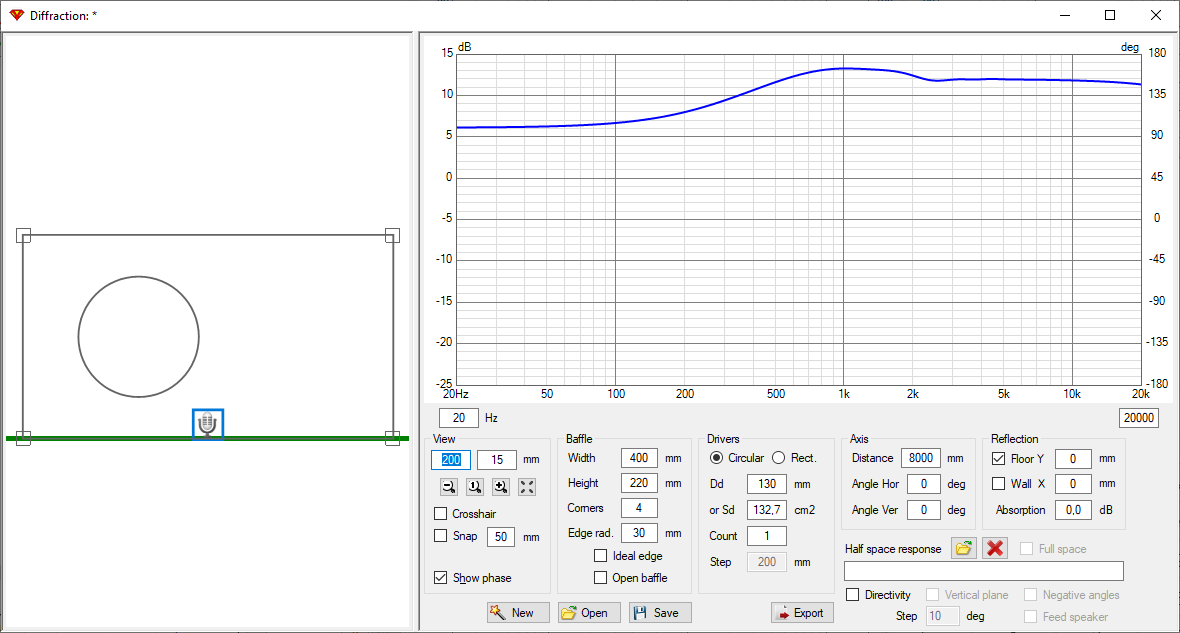Focus the axis Distance field
This screenshot has width=1180, height=633.
[x=921, y=458]
